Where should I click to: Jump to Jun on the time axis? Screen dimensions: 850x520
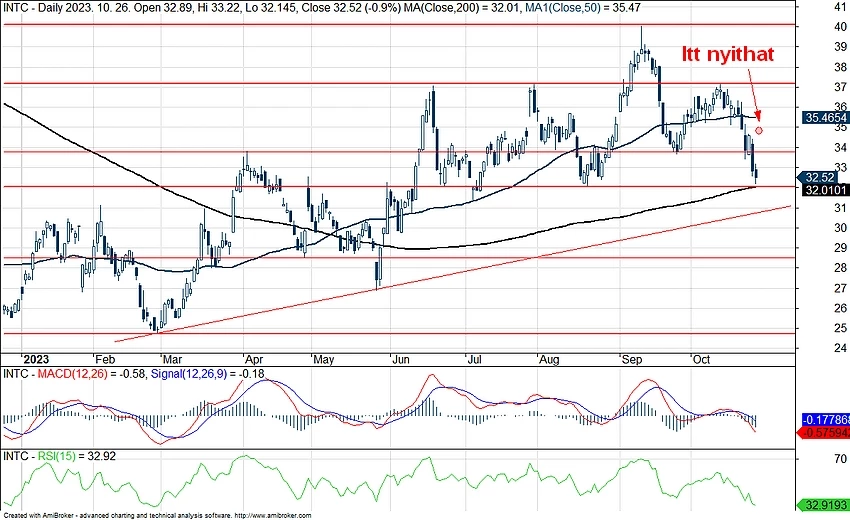pos(402,357)
